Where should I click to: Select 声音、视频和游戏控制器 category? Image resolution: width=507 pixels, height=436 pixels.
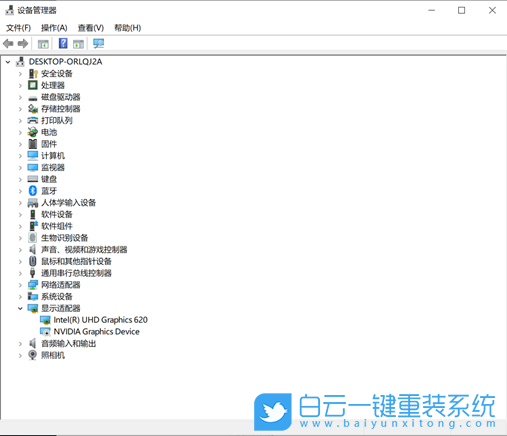click(x=84, y=250)
